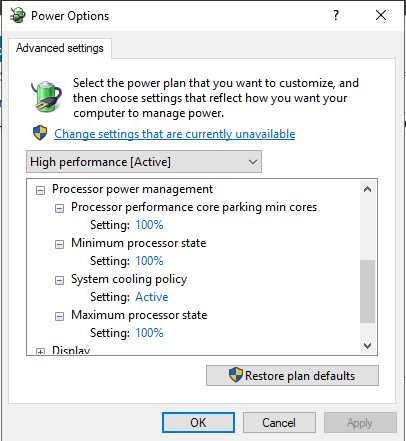The height and width of the screenshot is (441, 406).
Task: Expand the Display node
Action: (x=40, y=351)
